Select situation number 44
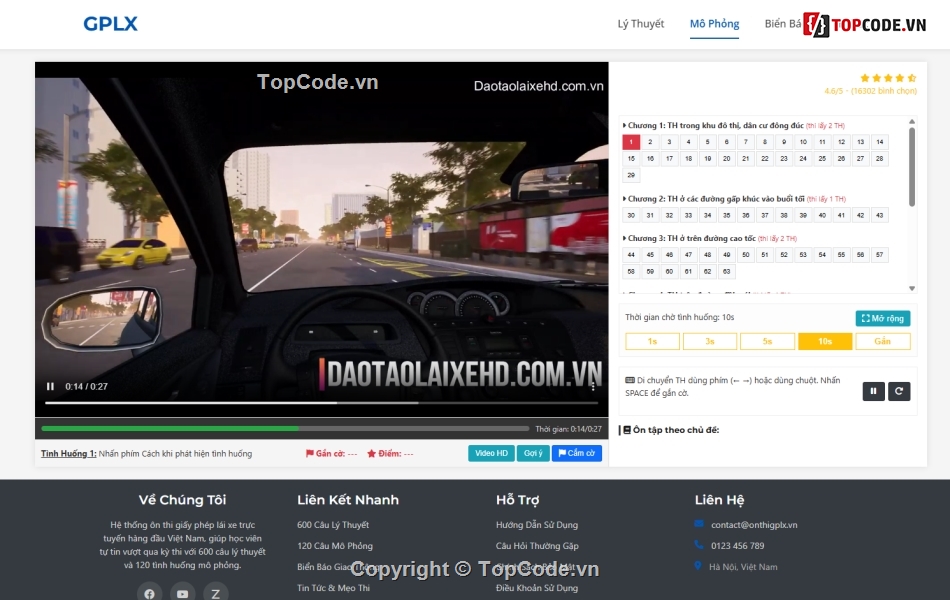 [631, 255]
